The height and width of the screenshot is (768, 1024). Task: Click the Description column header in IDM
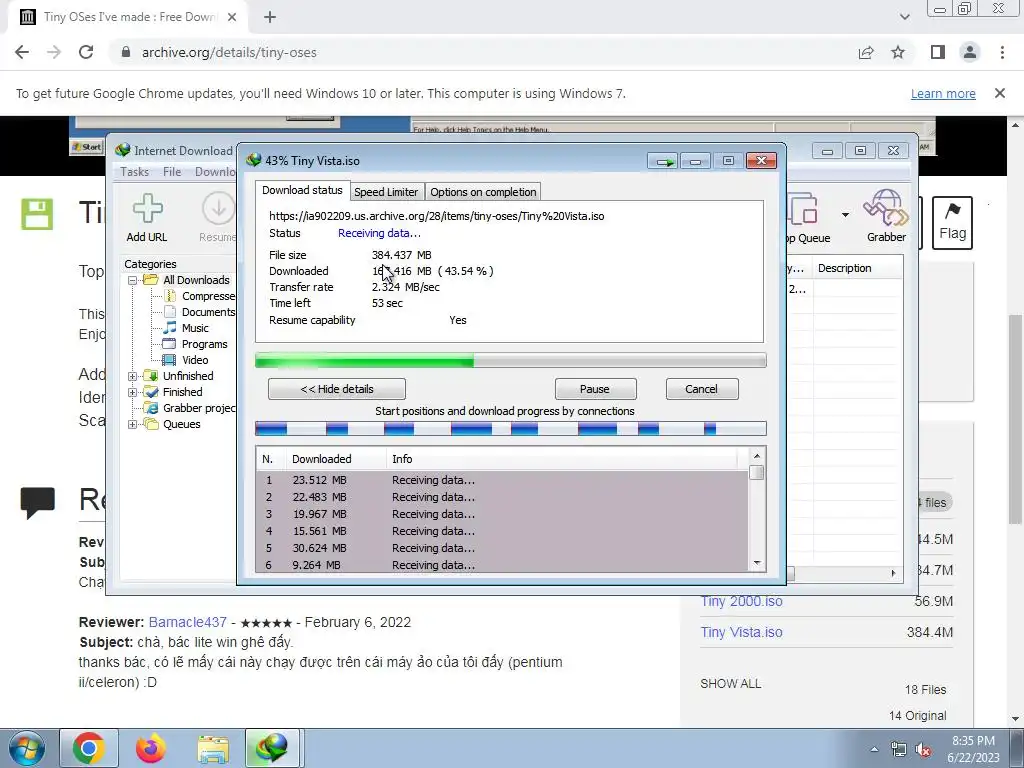[x=857, y=268]
